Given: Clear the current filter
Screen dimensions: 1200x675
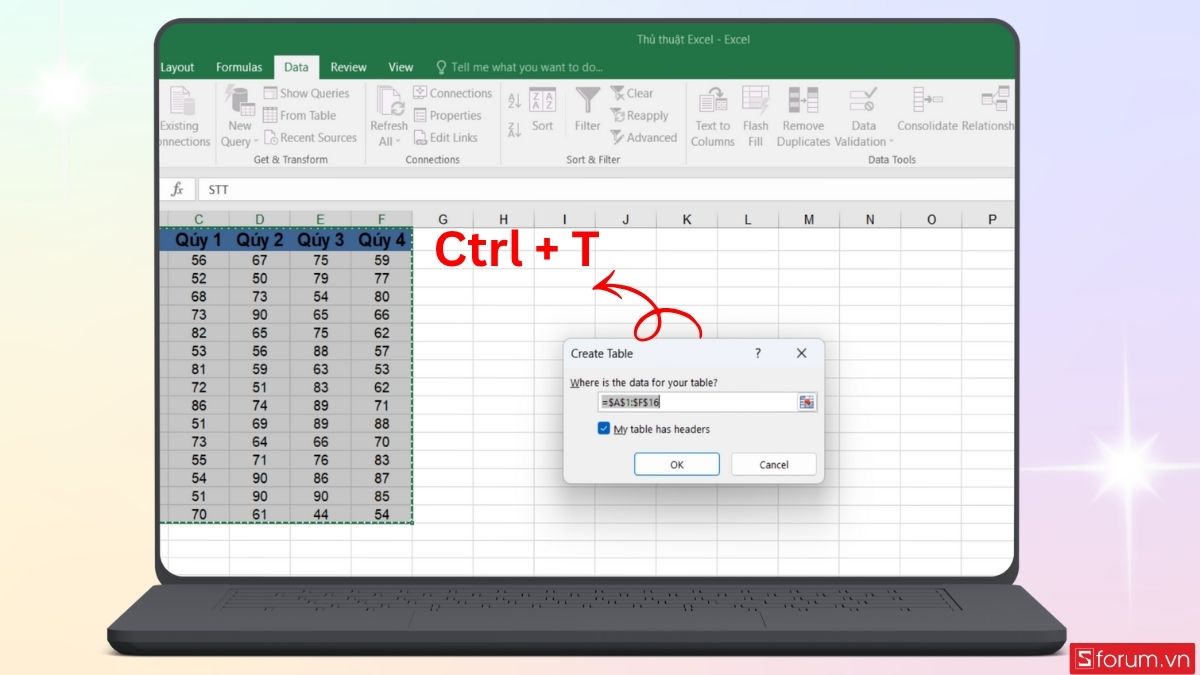Looking at the screenshot, I should pyautogui.click(x=631, y=93).
